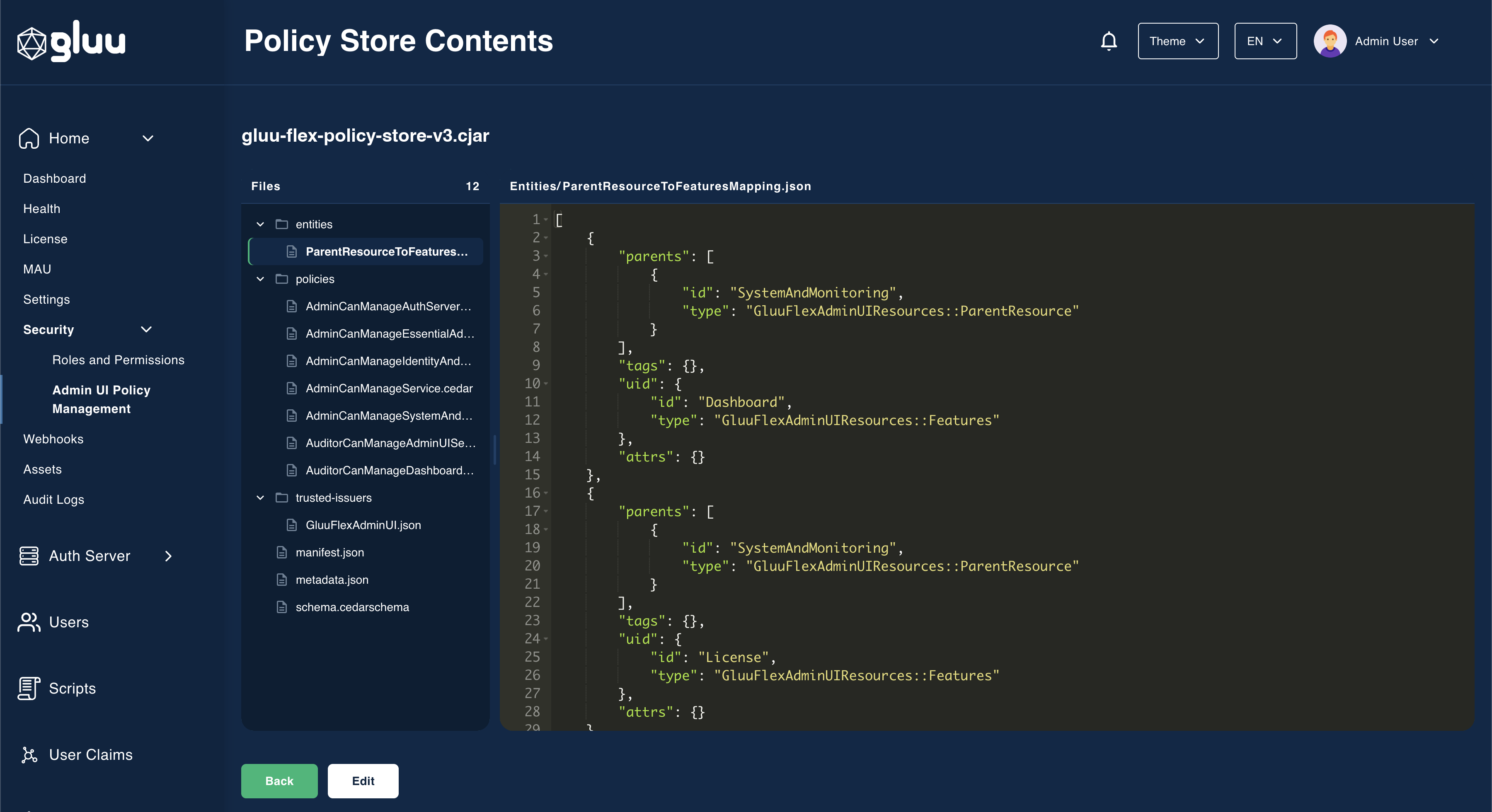Fold code at line 10 arrow
The height and width of the screenshot is (812, 1492).
(x=545, y=383)
